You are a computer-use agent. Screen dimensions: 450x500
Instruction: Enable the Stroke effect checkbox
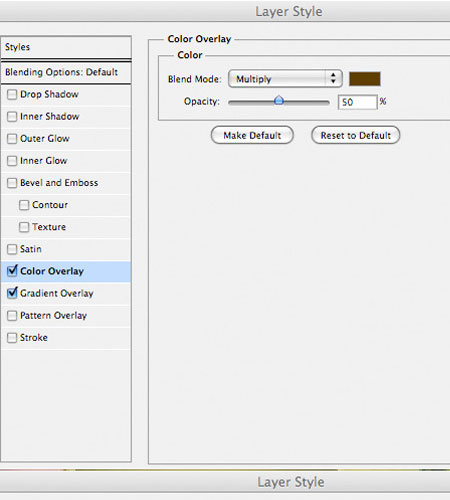click(12, 338)
